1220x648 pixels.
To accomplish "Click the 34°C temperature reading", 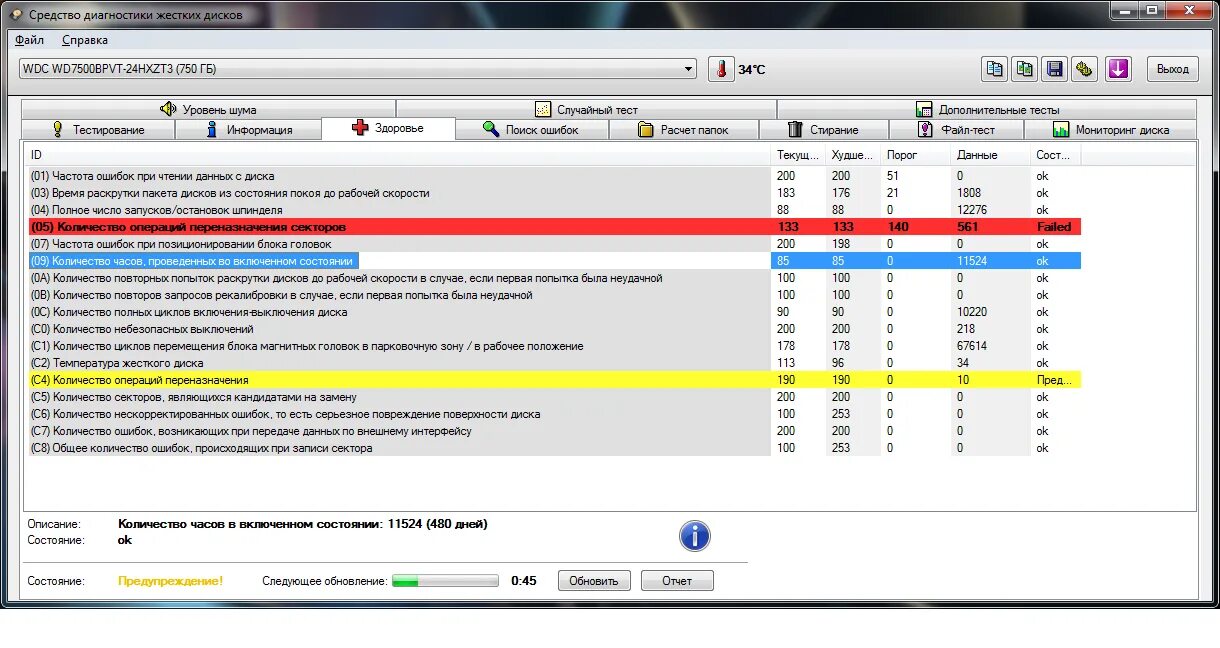I will [752, 70].
